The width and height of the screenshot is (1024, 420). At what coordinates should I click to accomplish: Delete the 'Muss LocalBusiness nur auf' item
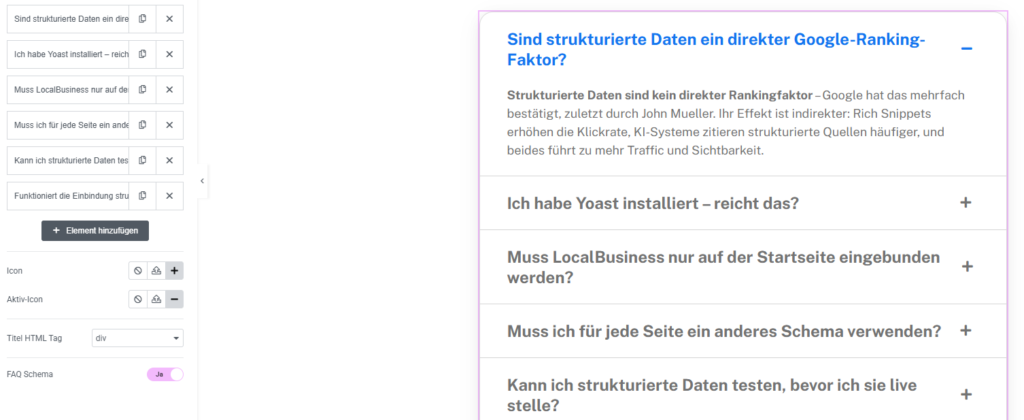170,89
